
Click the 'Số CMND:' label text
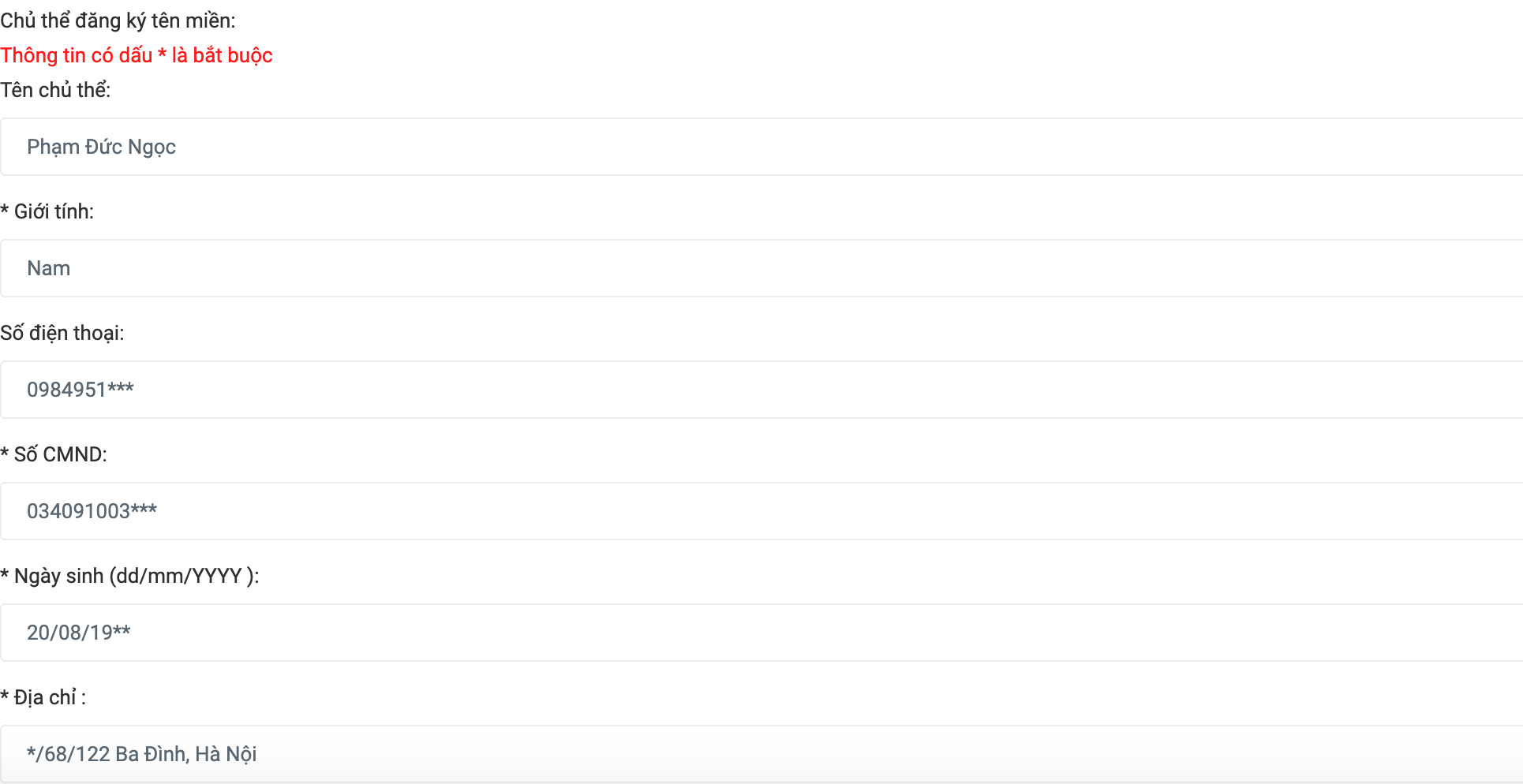click(61, 454)
